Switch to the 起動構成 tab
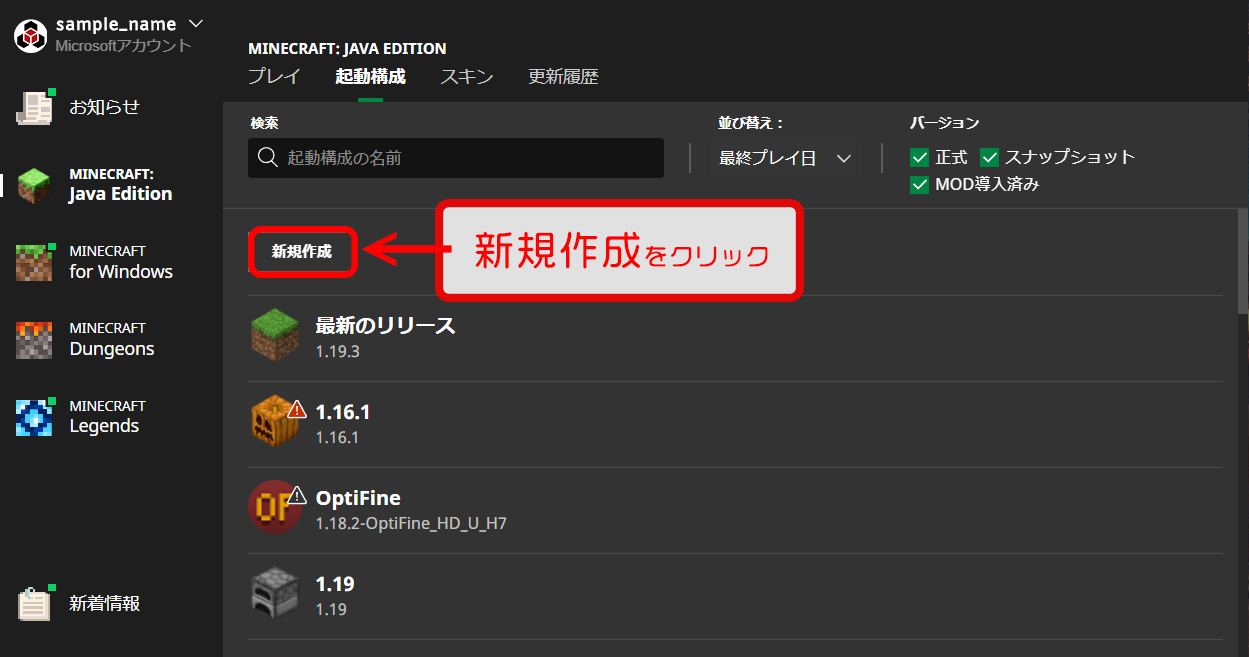 click(x=370, y=77)
